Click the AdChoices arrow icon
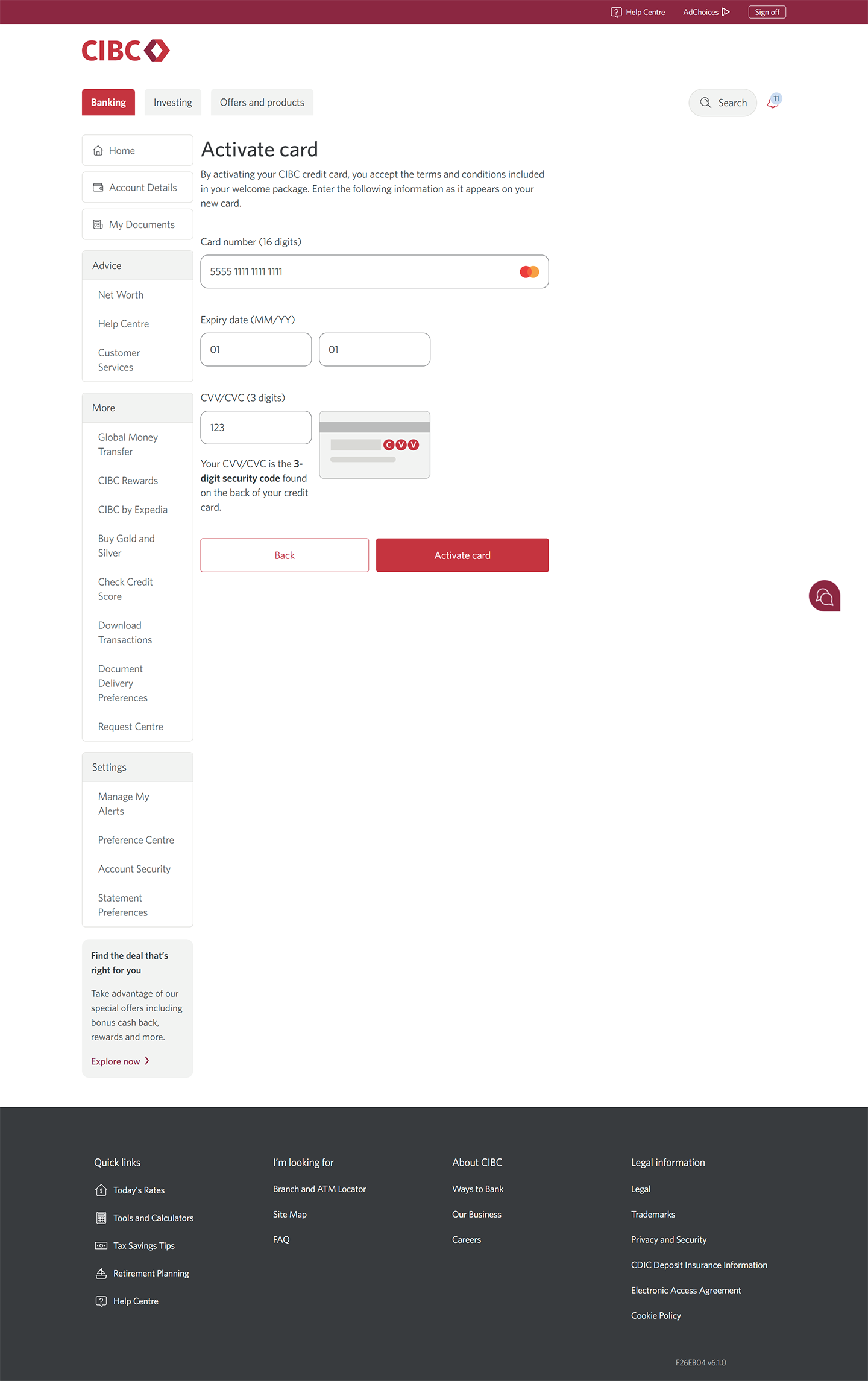 (726, 12)
